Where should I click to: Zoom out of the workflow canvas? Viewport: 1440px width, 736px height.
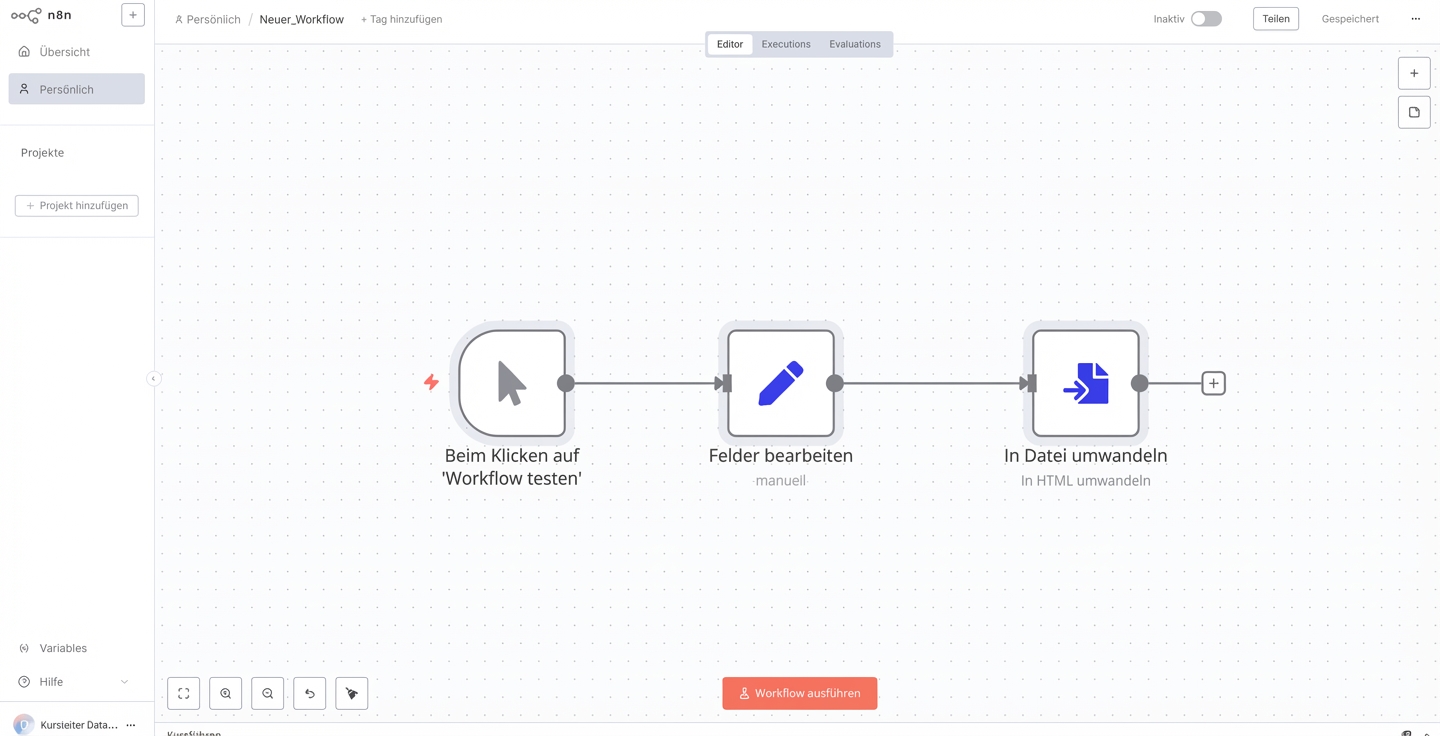[268, 693]
